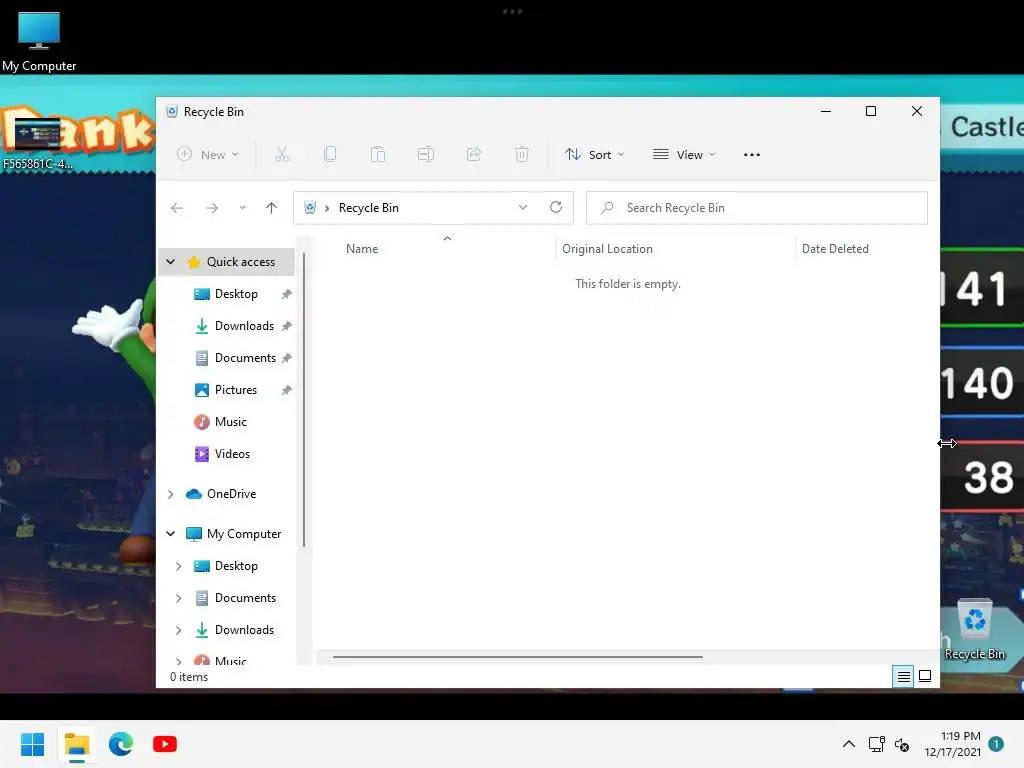Click Recycle Bin breadcrumb in address bar
The height and width of the screenshot is (768, 1024).
tap(368, 208)
